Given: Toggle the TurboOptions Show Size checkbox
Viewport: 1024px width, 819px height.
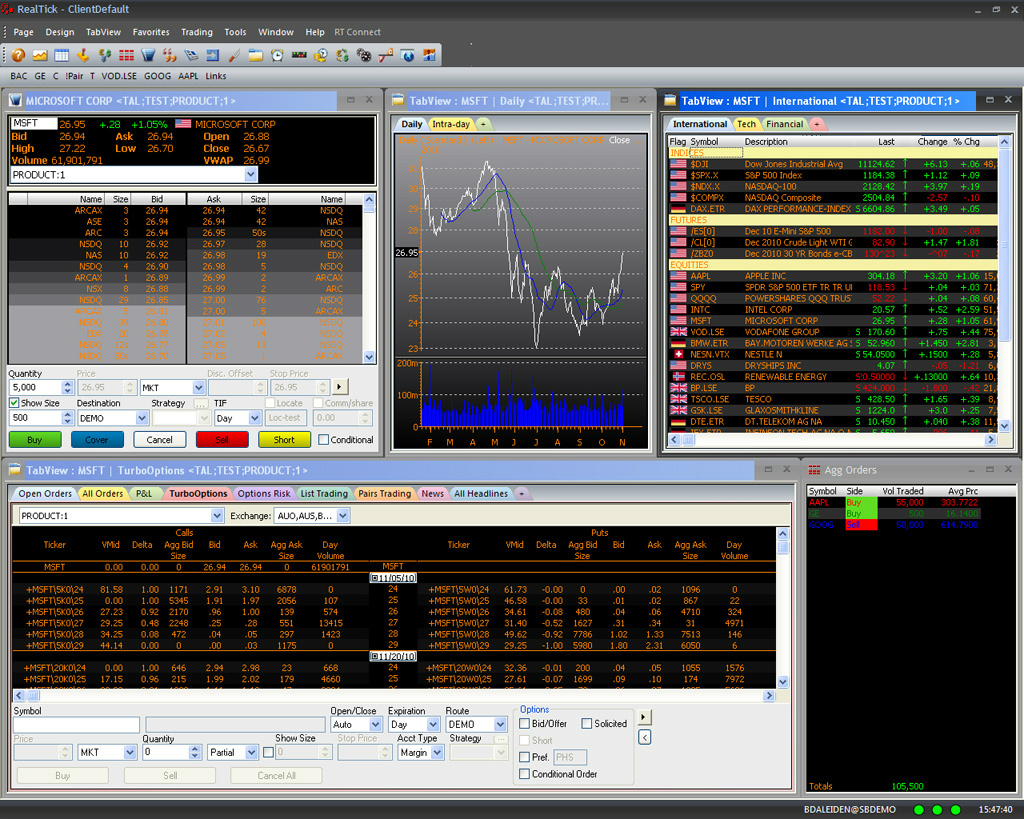Looking at the screenshot, I should coord(268,752).
